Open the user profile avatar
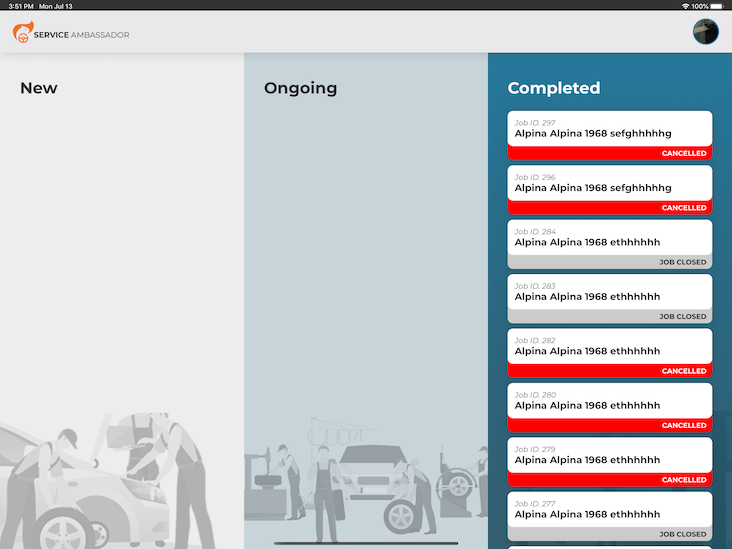This screenshot has height=549, width=732. (705, 32)
